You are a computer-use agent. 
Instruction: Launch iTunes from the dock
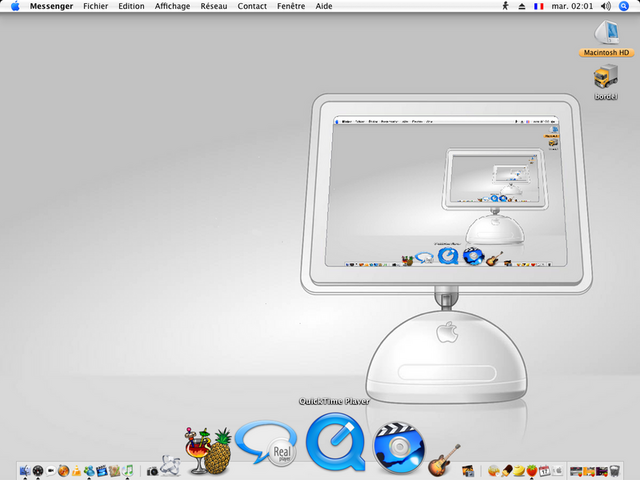pyautogui.click(x=127, y=470)
